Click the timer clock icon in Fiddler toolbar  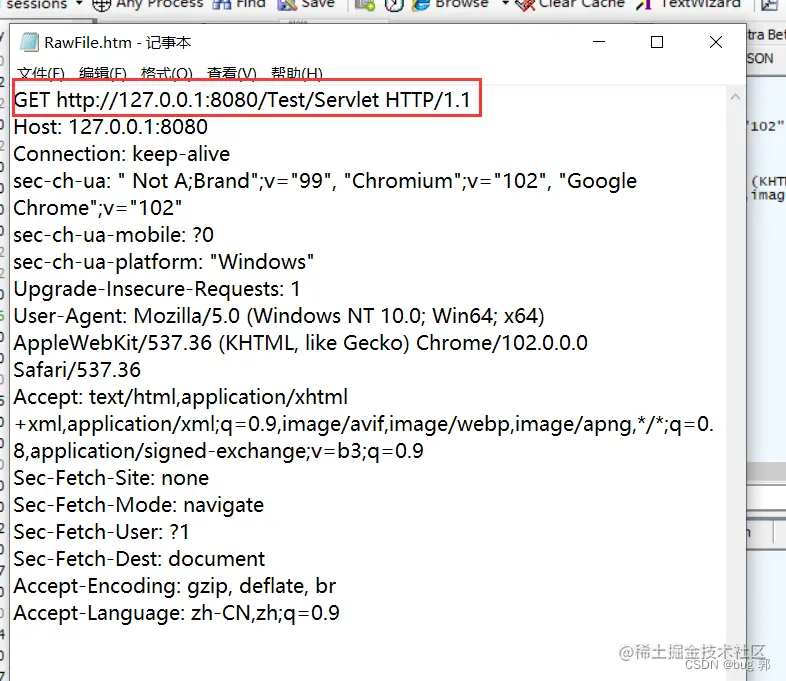395,5
